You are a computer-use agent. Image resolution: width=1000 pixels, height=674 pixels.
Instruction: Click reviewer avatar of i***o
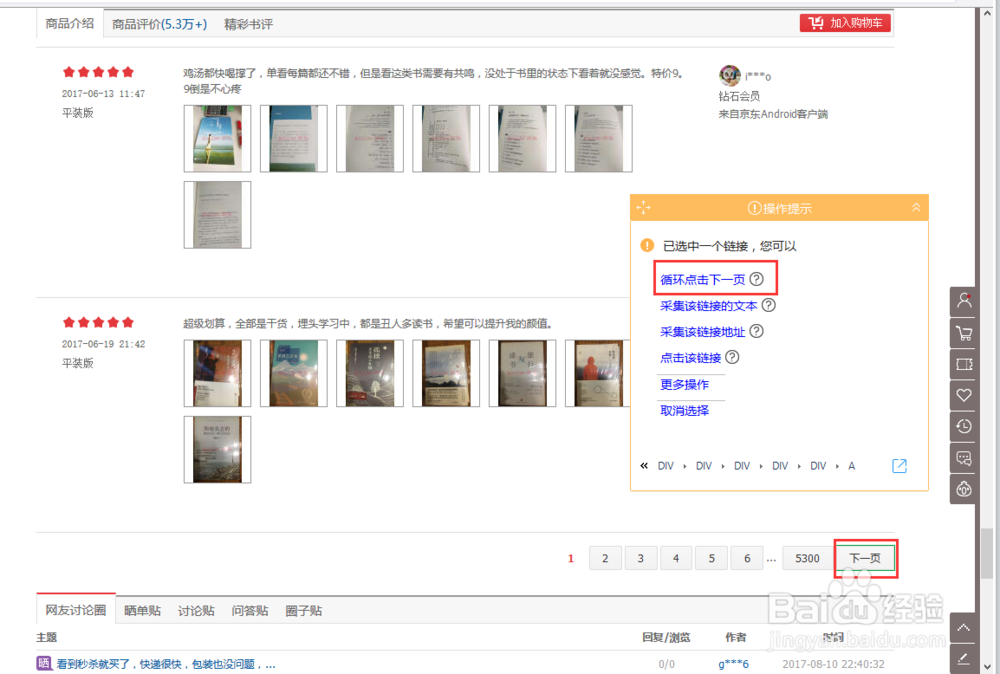coord(730,75)
